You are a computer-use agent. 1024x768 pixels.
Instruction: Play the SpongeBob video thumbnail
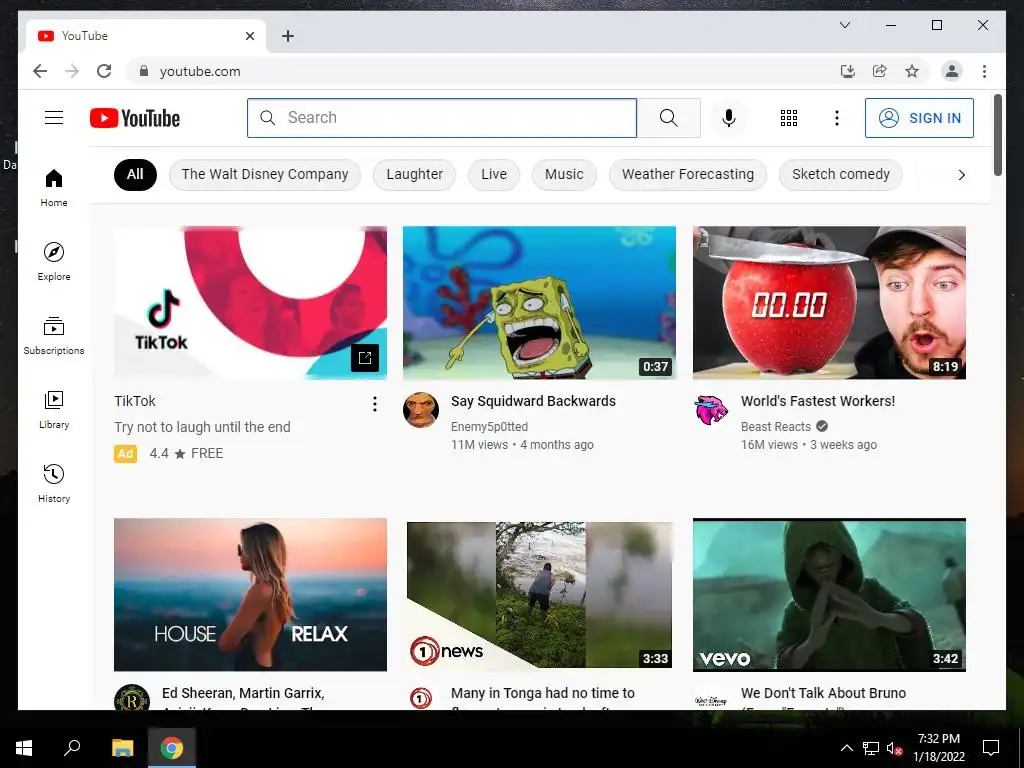click(x=539, y=302)
